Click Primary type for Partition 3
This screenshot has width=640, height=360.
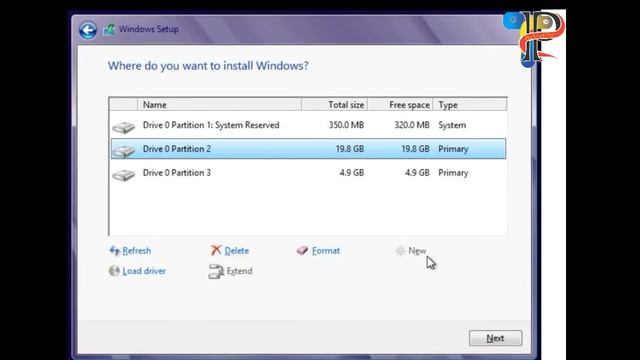453,173
